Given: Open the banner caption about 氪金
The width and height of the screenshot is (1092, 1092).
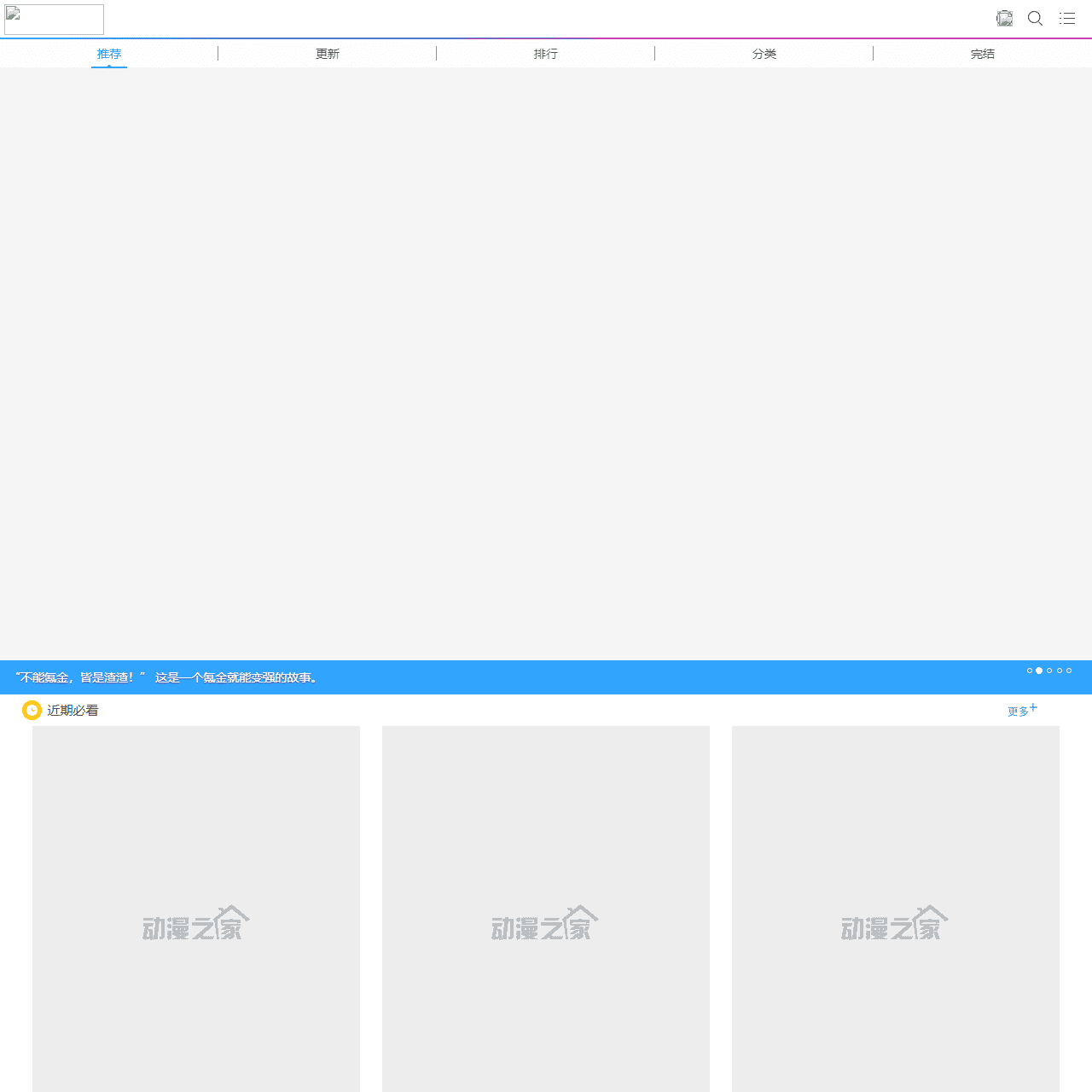Looking at the screenshot, I should coord(168,677).
